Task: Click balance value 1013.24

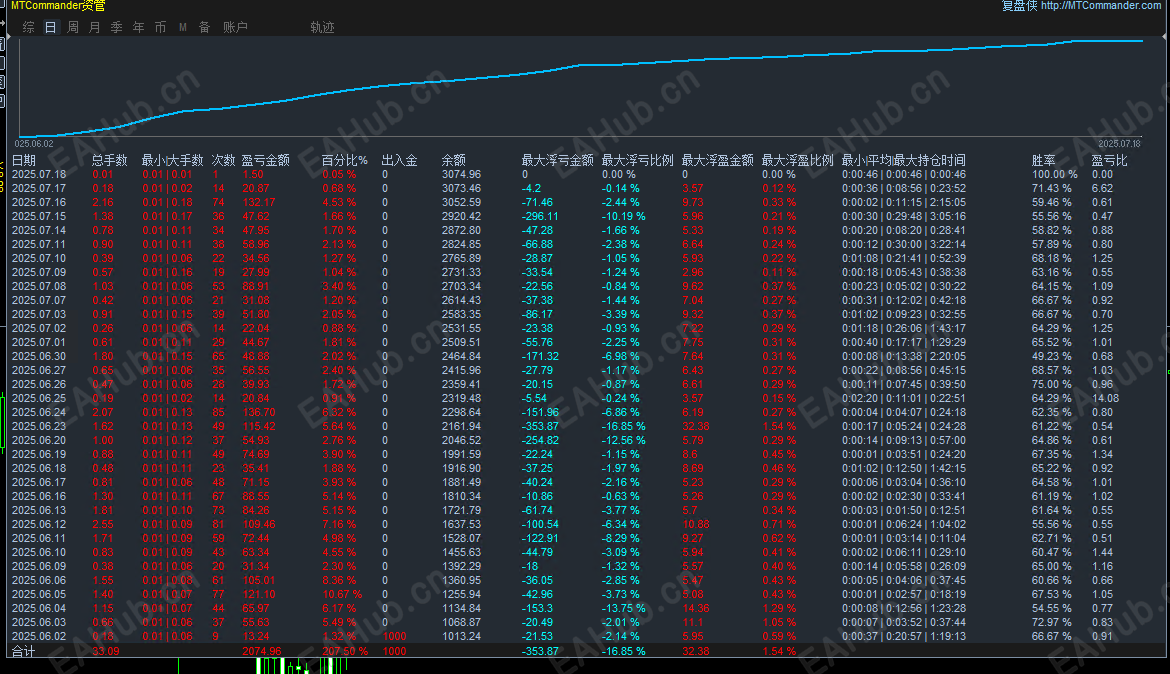Action: 461,636
